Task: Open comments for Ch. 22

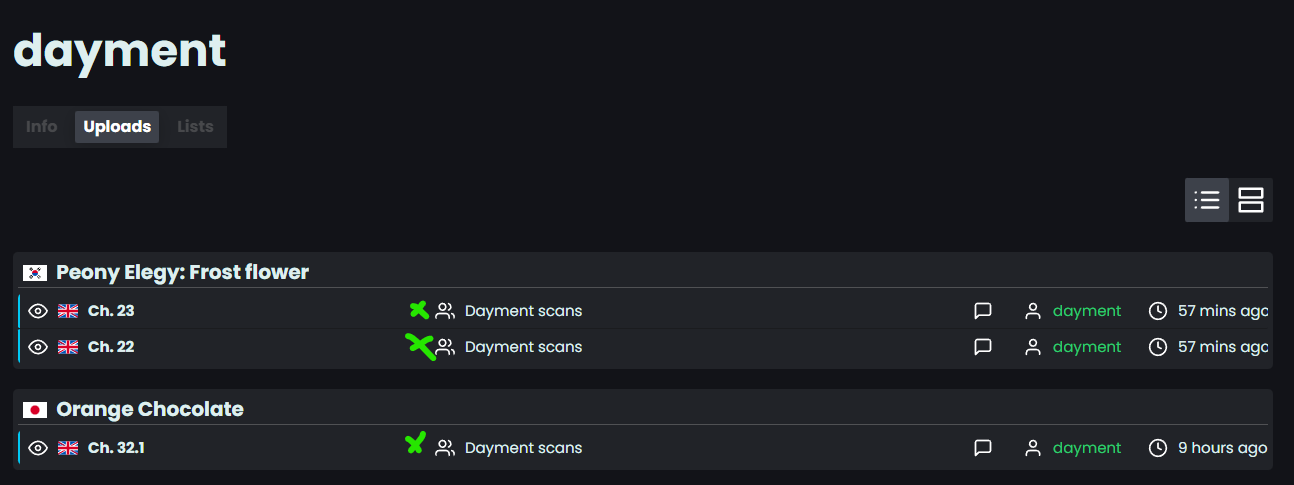Action: (983, 347)
